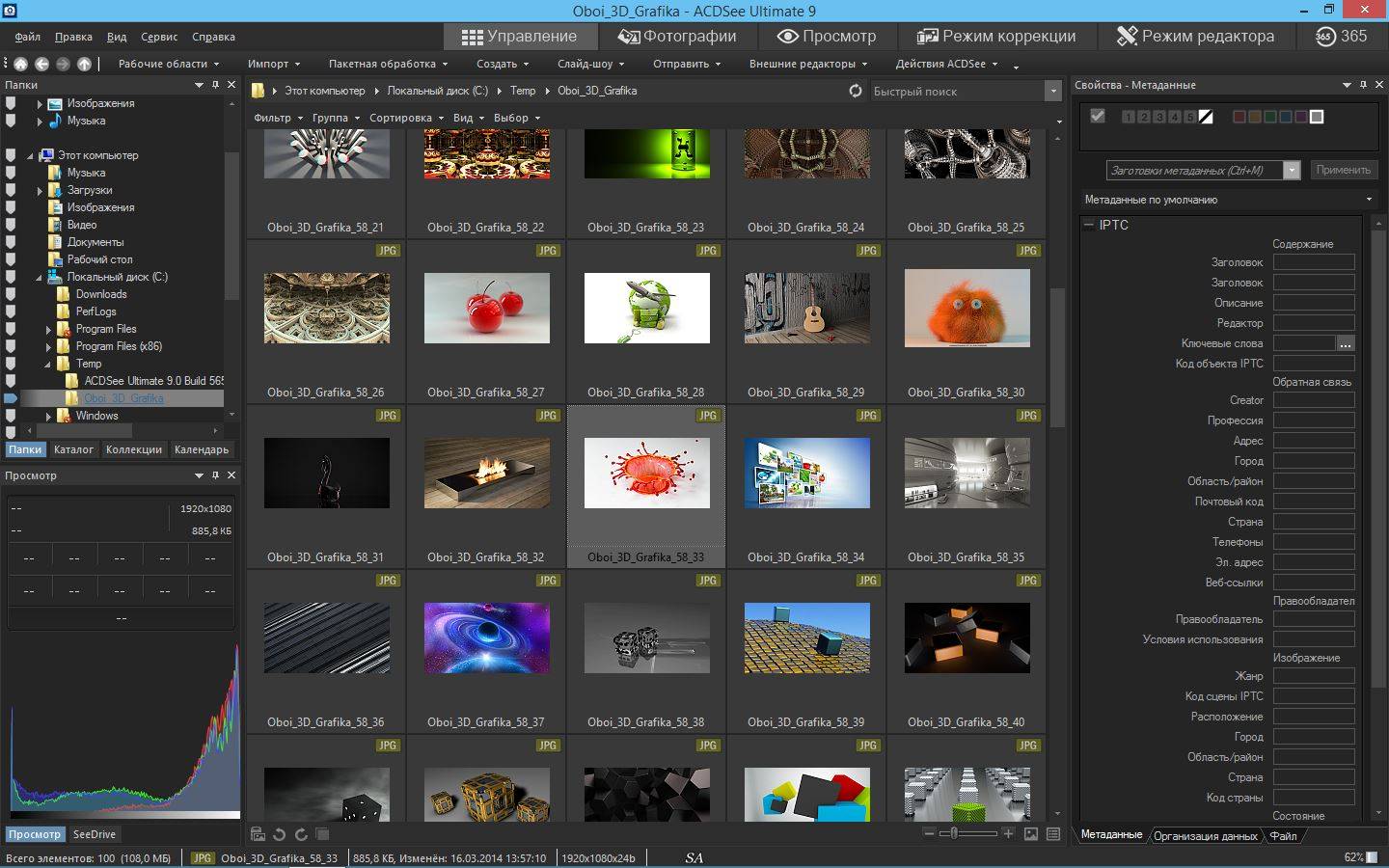Click the compare images icon in bottom toolbar

tap(322, 834)
